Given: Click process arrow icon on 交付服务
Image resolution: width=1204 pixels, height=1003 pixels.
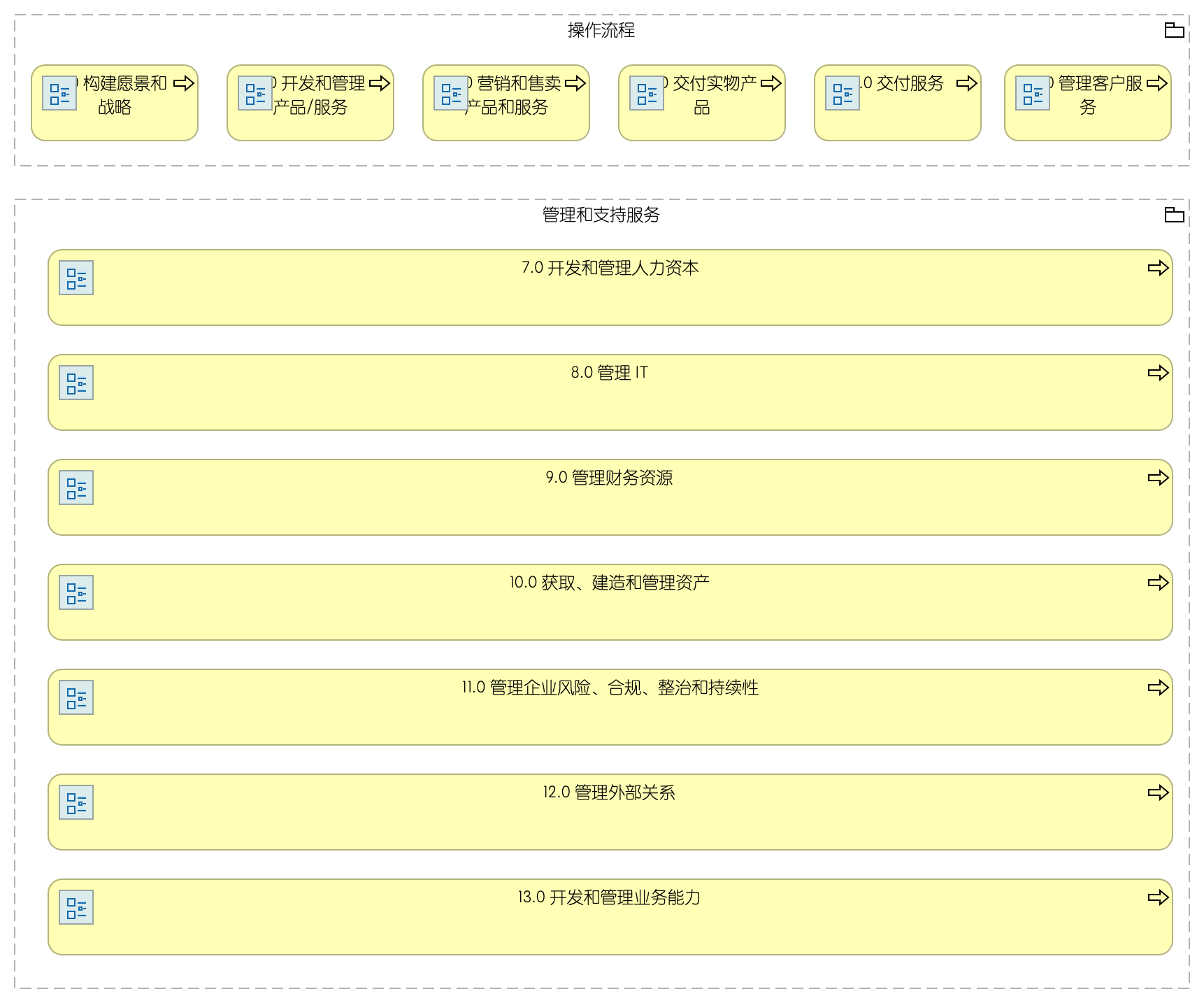Looking at the screenshot, I should [967, 83].
